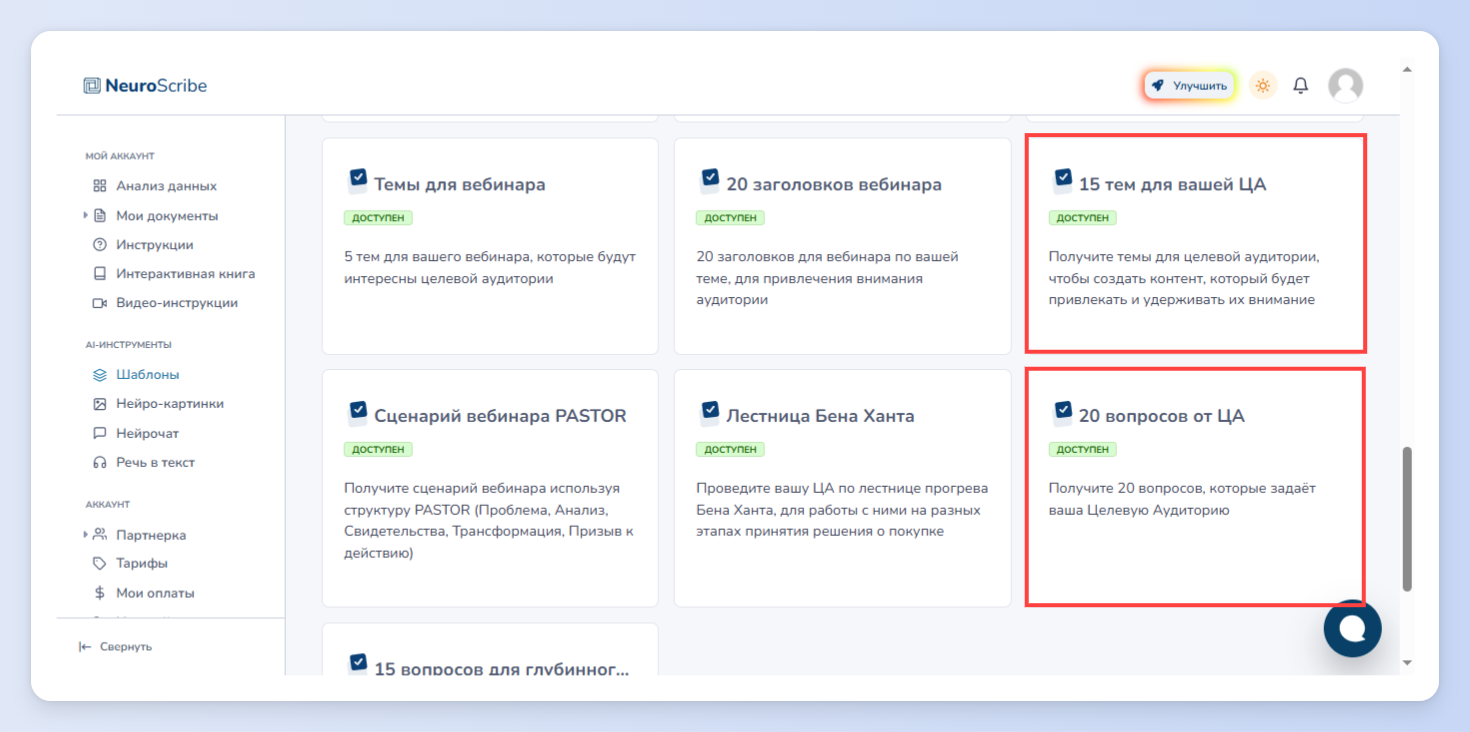Click the Анализ данных grid icon
Screen dimensions: 1470x732
pyautogui.click(x=100, y=186)
